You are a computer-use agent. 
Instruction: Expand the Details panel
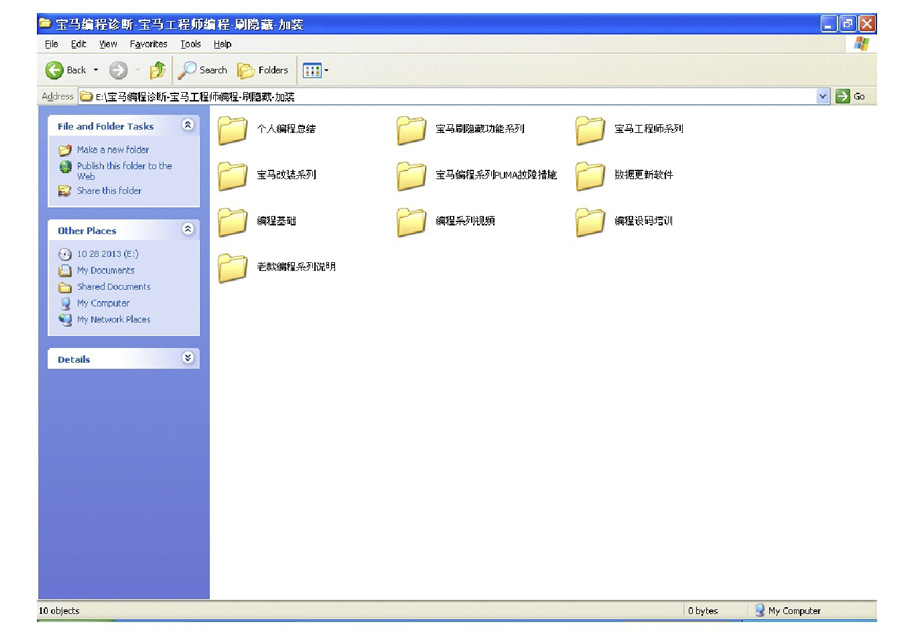coord(188,358)
